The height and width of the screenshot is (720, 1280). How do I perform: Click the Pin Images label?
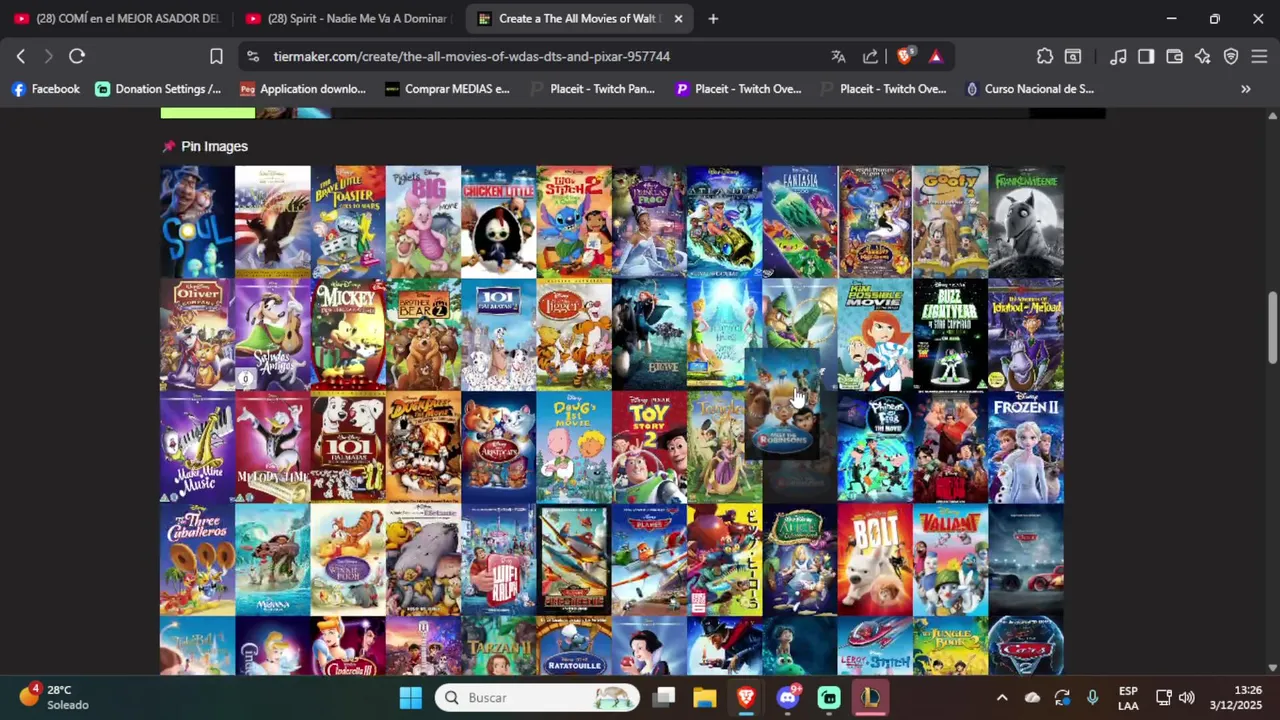(x=214, y=146)
